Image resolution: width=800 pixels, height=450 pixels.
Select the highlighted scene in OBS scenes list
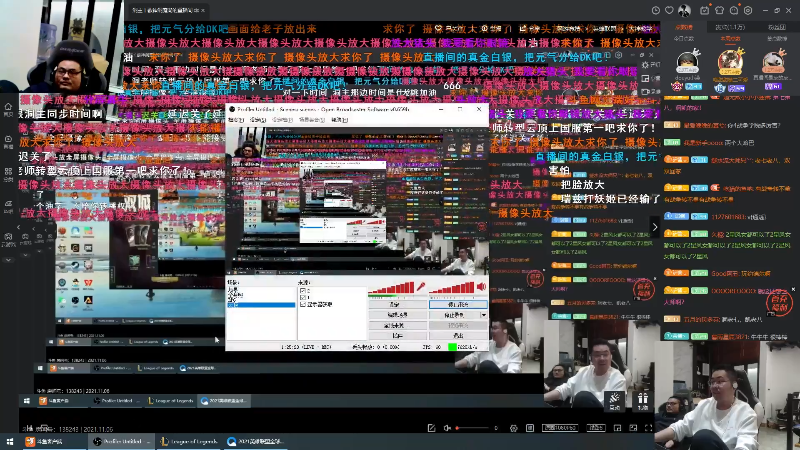point(261,305)
